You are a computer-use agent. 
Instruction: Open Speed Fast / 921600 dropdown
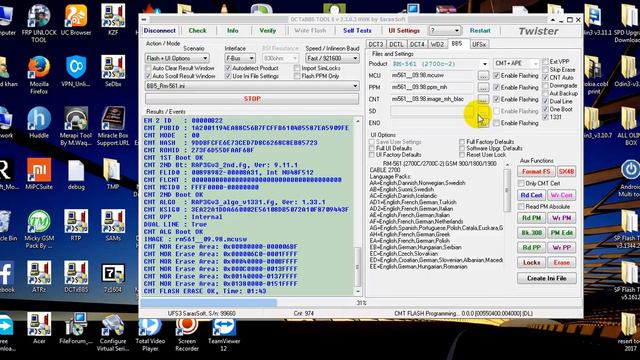click(332, 58)
